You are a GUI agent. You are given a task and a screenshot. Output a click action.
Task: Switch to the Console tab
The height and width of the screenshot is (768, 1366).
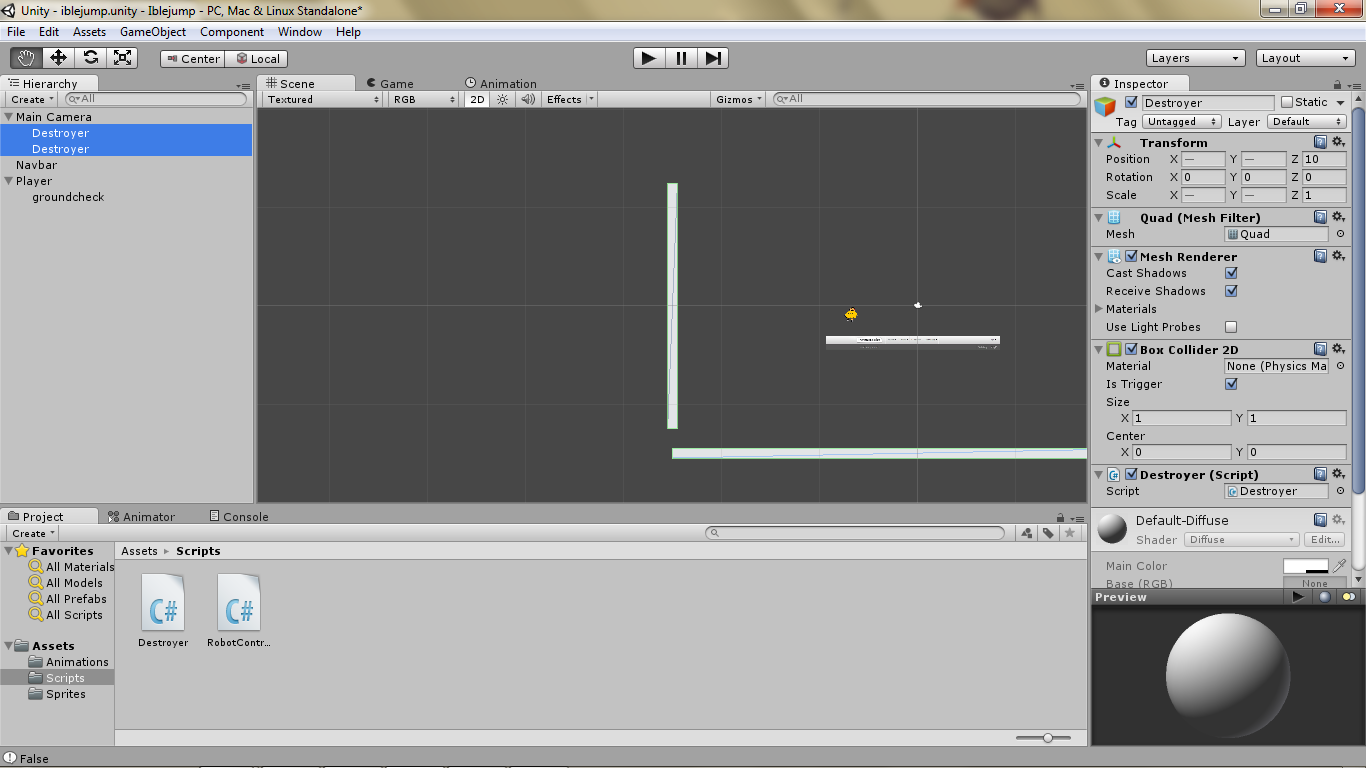point(238,516)
